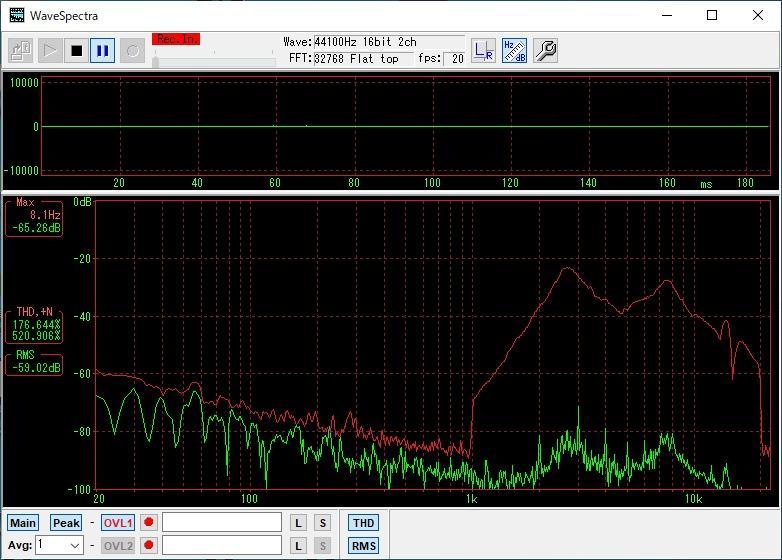Click the Max frequency readout 8.1Hz

coord(45,215)
